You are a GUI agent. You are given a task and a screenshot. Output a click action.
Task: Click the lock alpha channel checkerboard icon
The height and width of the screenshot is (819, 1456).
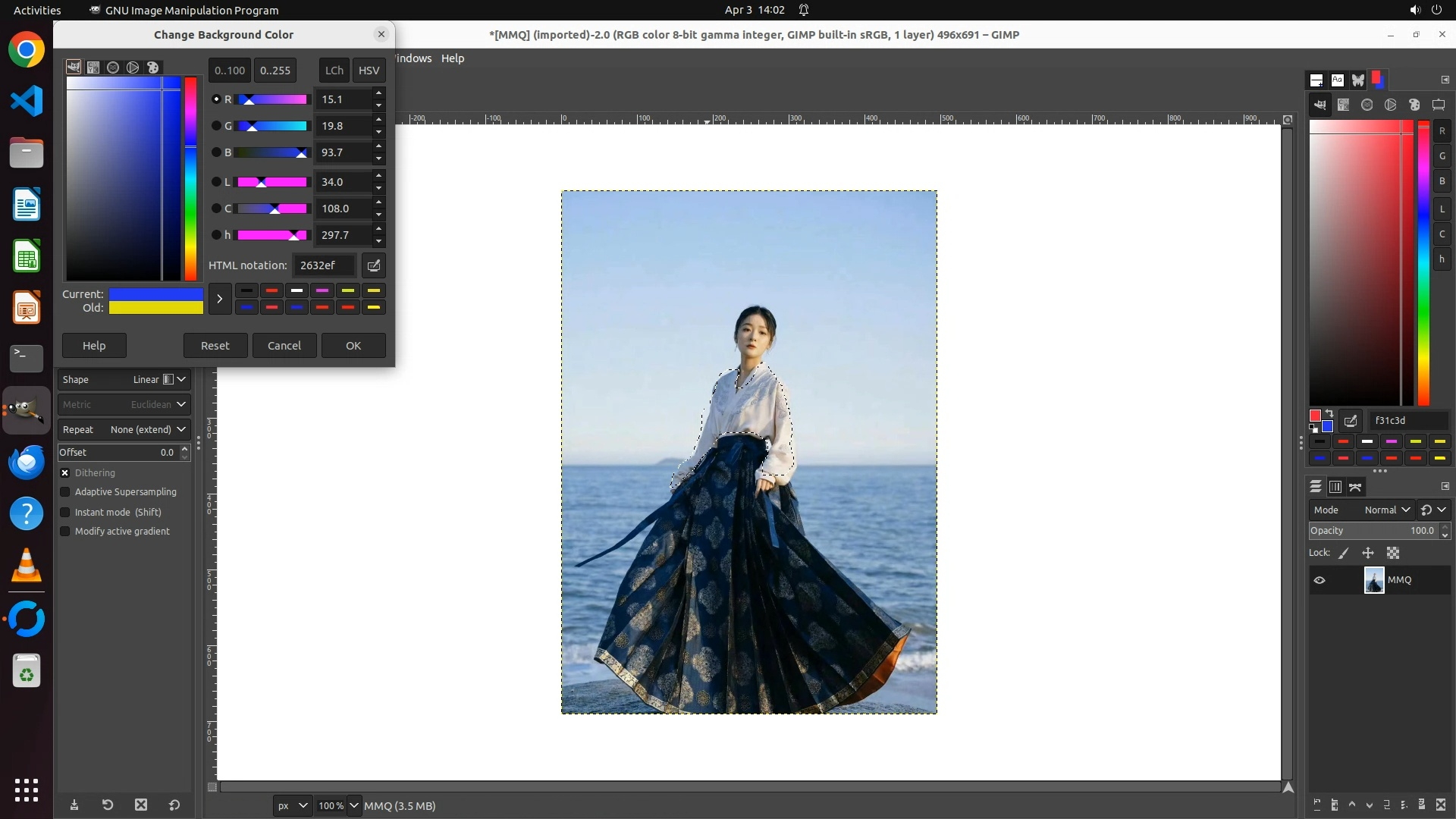tap(1393, 553)
